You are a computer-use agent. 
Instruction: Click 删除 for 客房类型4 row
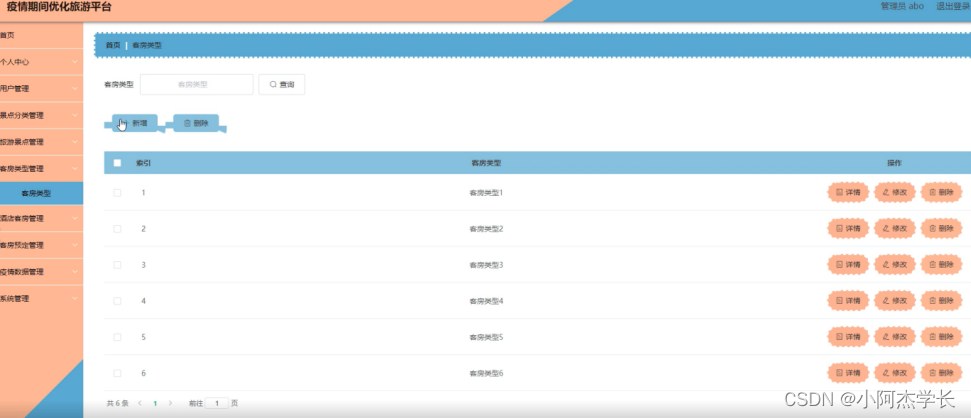coord(941,301)
